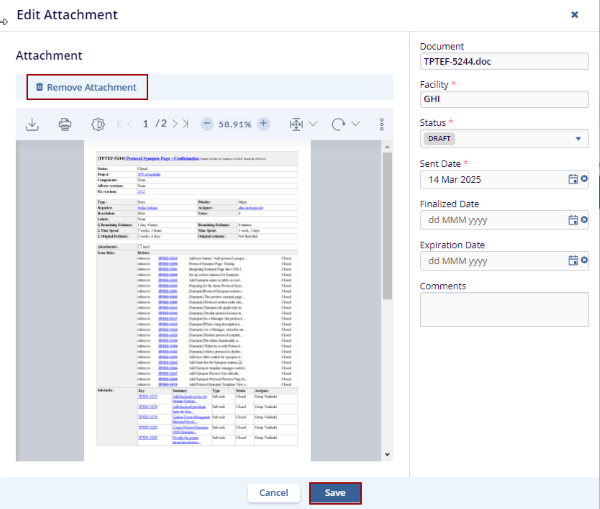600x509 pixels.
Task: Open the rotate options dropdown
Action: [346, 124]
